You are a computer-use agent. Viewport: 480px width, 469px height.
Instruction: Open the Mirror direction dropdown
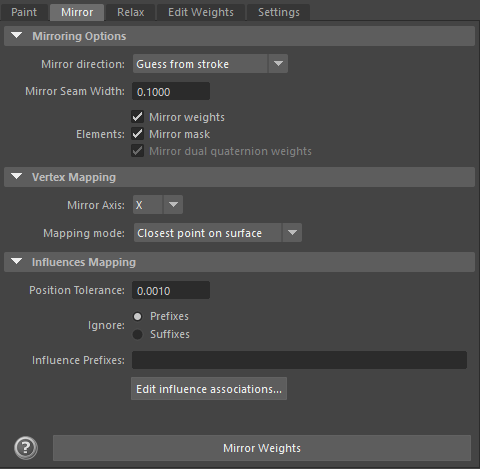pyautogui.click(x=210, y=64)
